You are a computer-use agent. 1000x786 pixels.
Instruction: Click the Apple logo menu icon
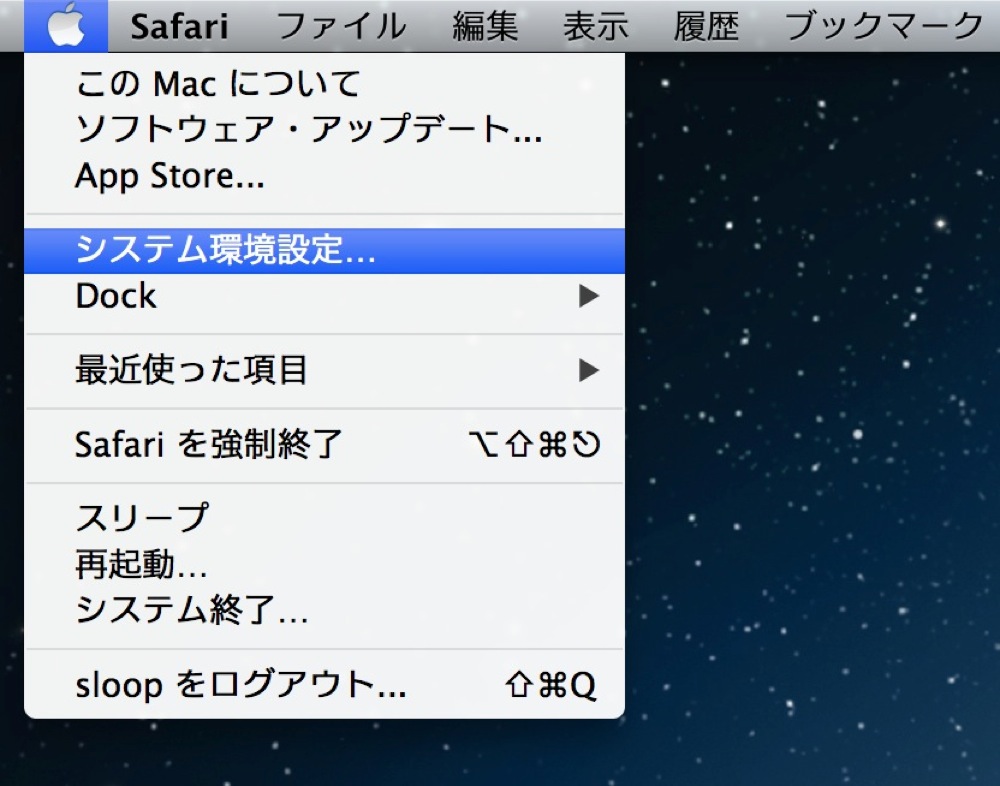66,26
